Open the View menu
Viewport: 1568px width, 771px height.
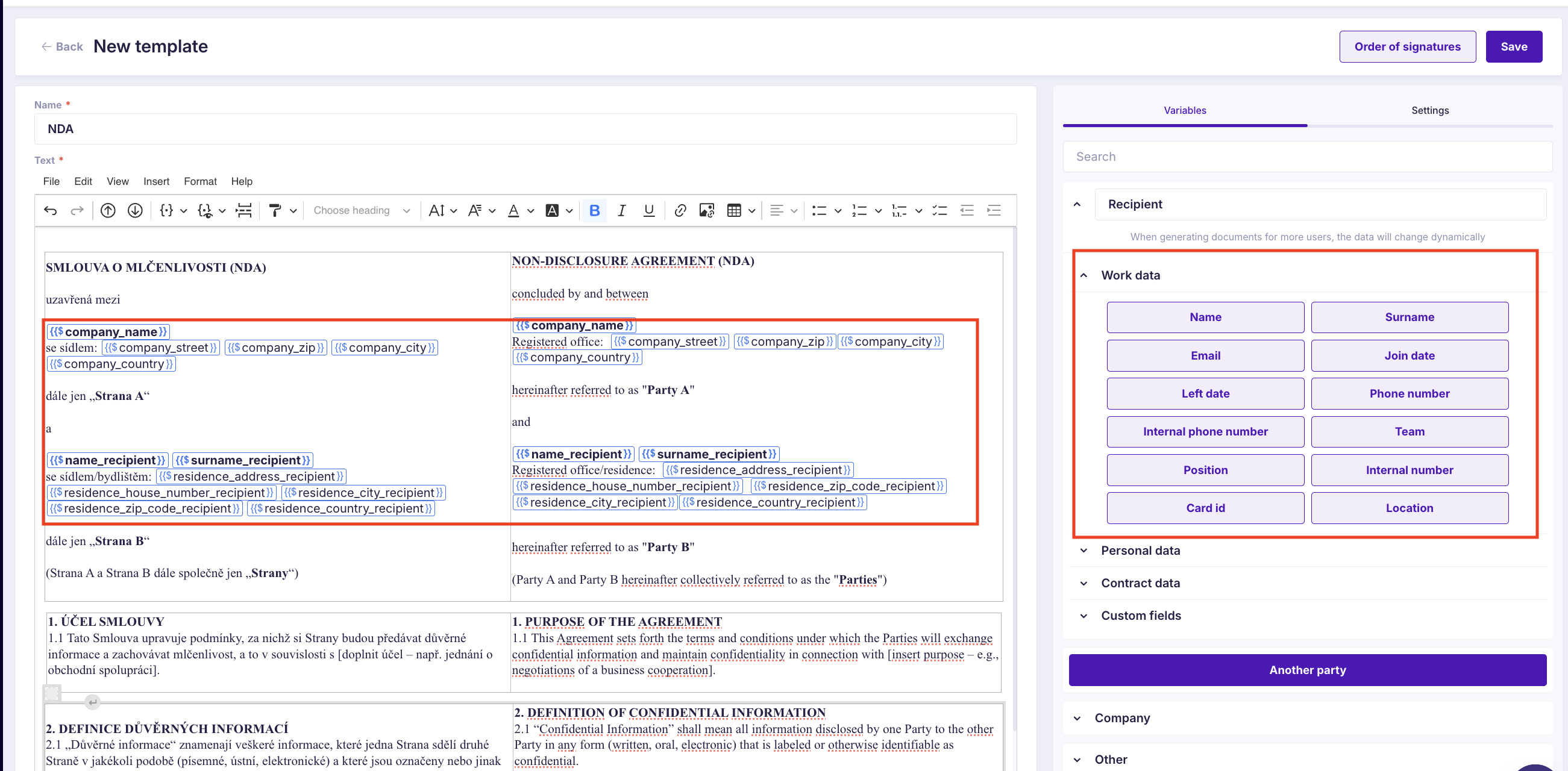point(118,181)
